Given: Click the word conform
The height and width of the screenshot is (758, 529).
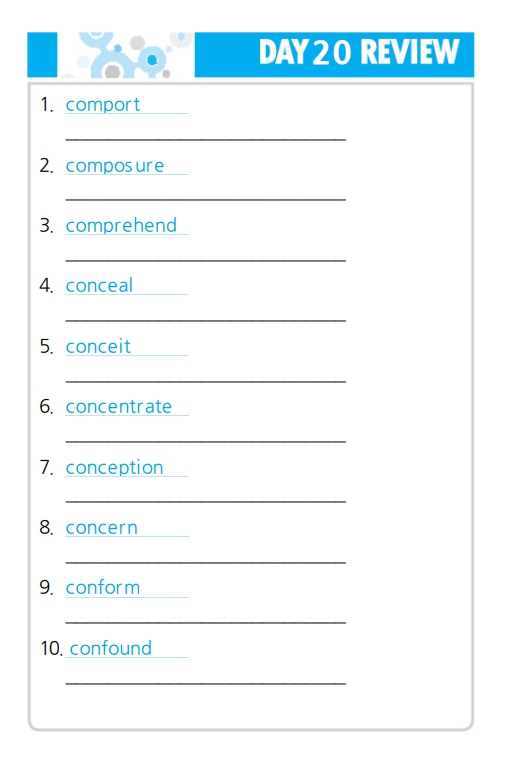Looking at the screenshot, I should 103,588.
